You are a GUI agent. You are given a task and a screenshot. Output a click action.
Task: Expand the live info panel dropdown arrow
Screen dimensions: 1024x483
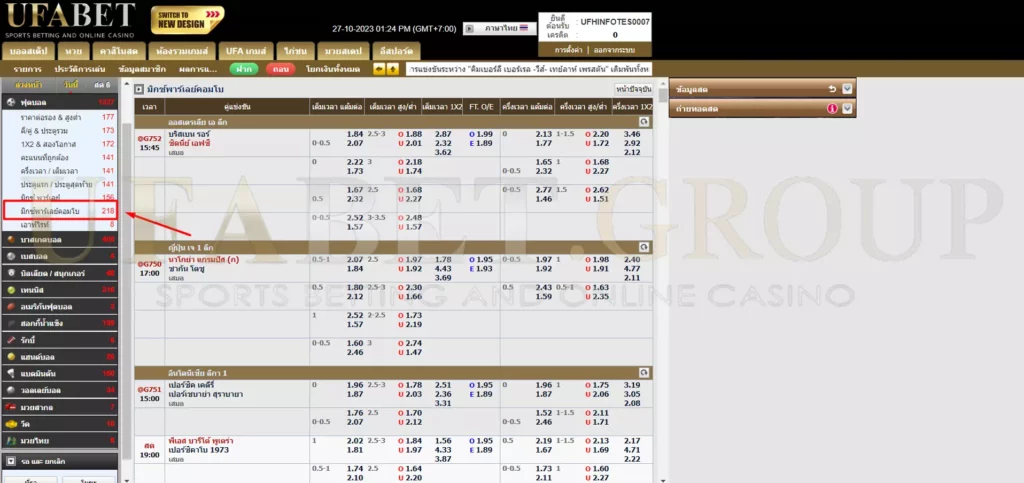[847, 88]
